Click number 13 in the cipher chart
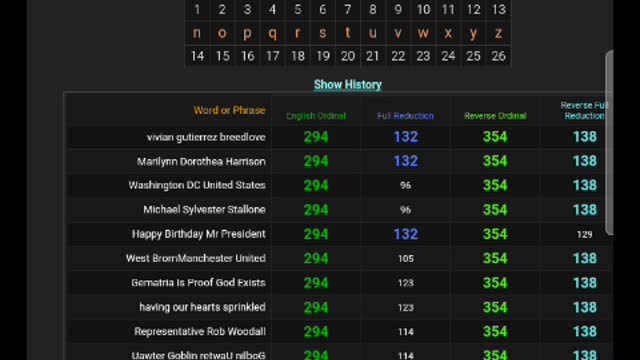The height and width of the screenshot is (360, 640). (x=499, y=9)
